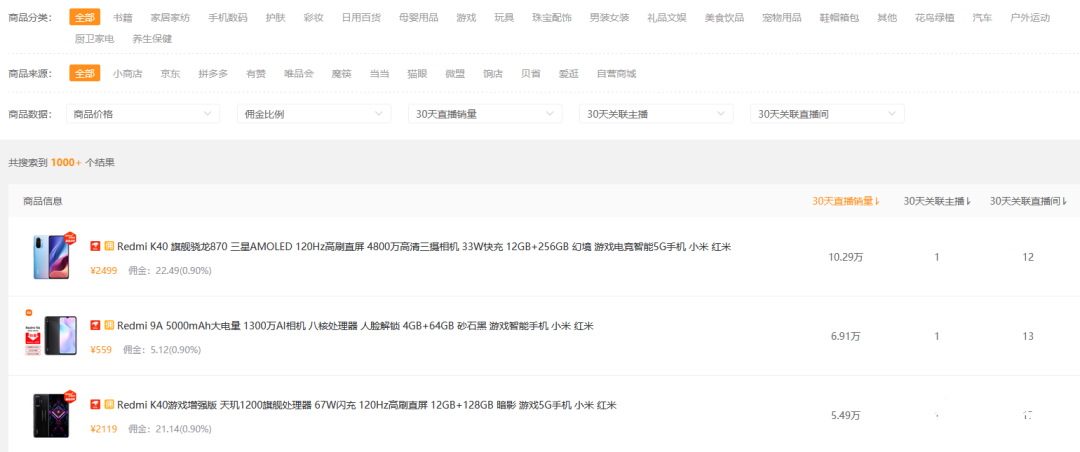Select the 手机数码 category
This screenshot has width=1080, height=452.
tap(228, 17)
